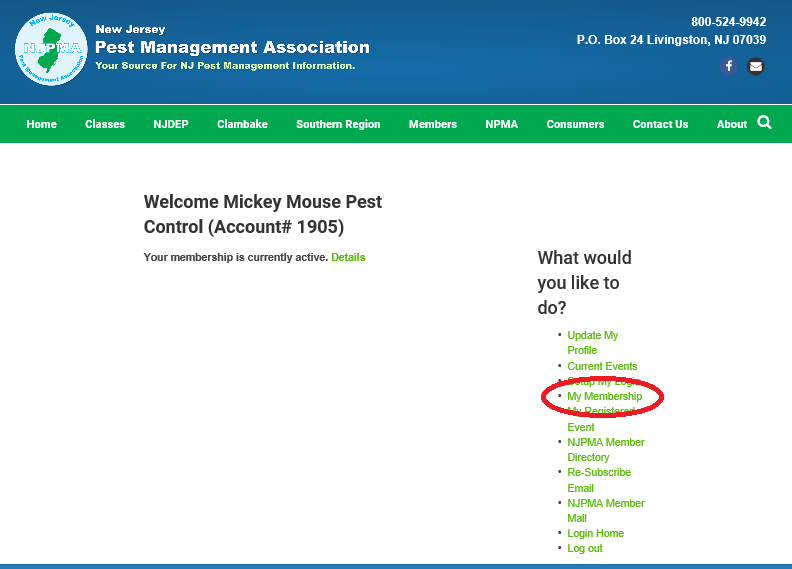Click the NJPMA circular logo
Screen dimensions: 792x569
coord(51,49)
